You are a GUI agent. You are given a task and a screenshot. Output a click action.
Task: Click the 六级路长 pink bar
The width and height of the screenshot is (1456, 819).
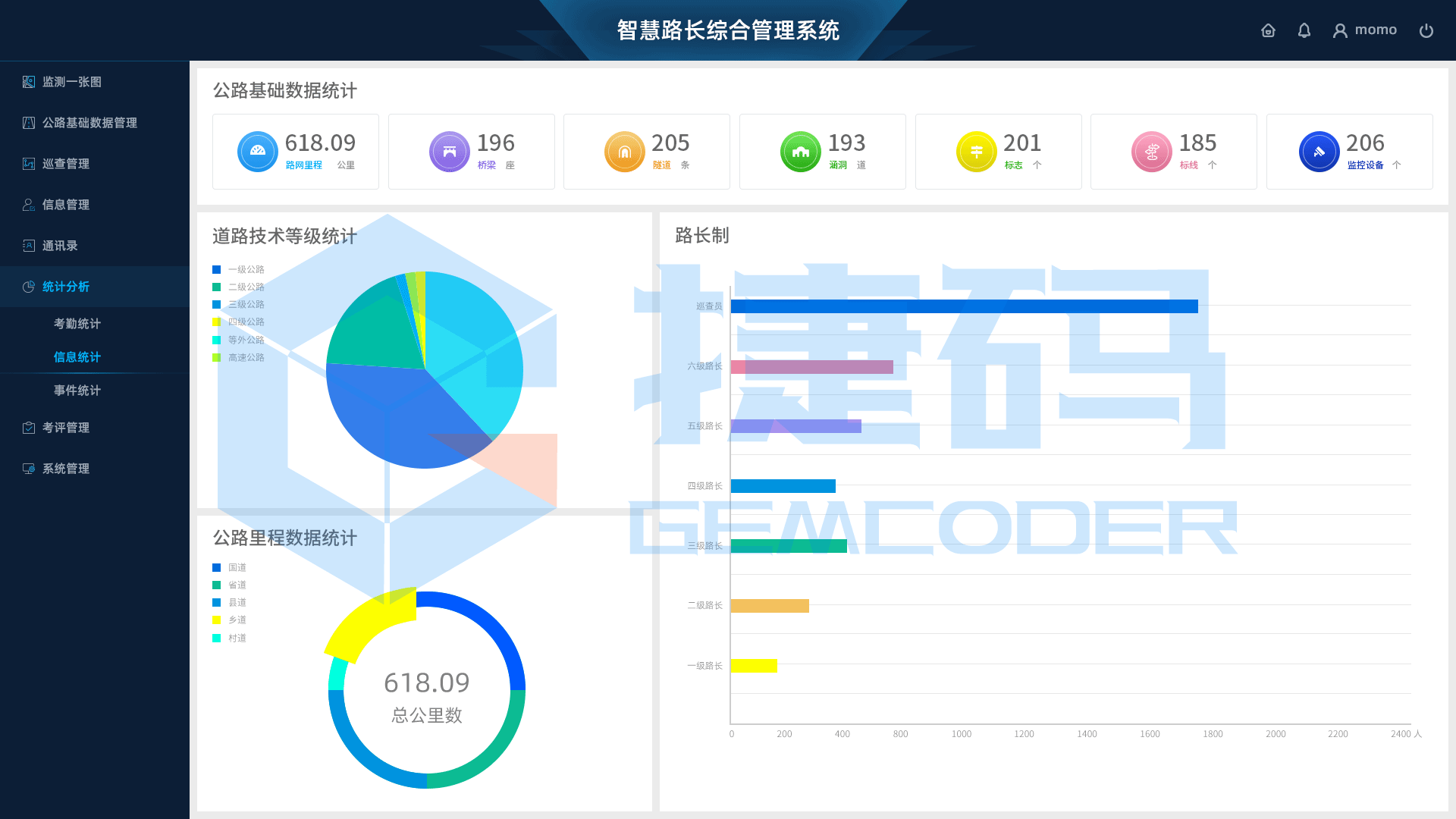[811, 367]
